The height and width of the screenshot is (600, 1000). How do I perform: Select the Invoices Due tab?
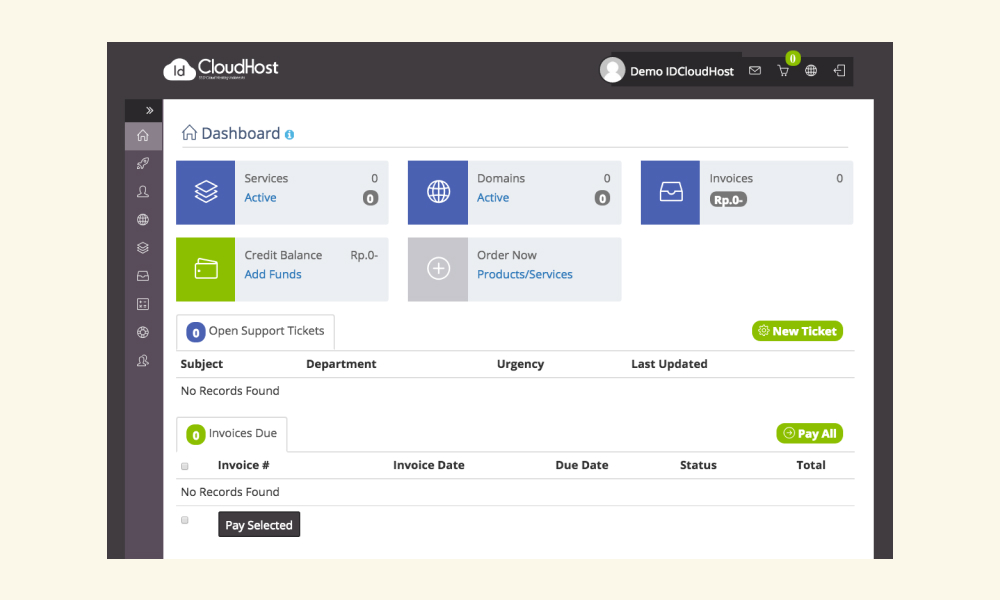point(232,434)
